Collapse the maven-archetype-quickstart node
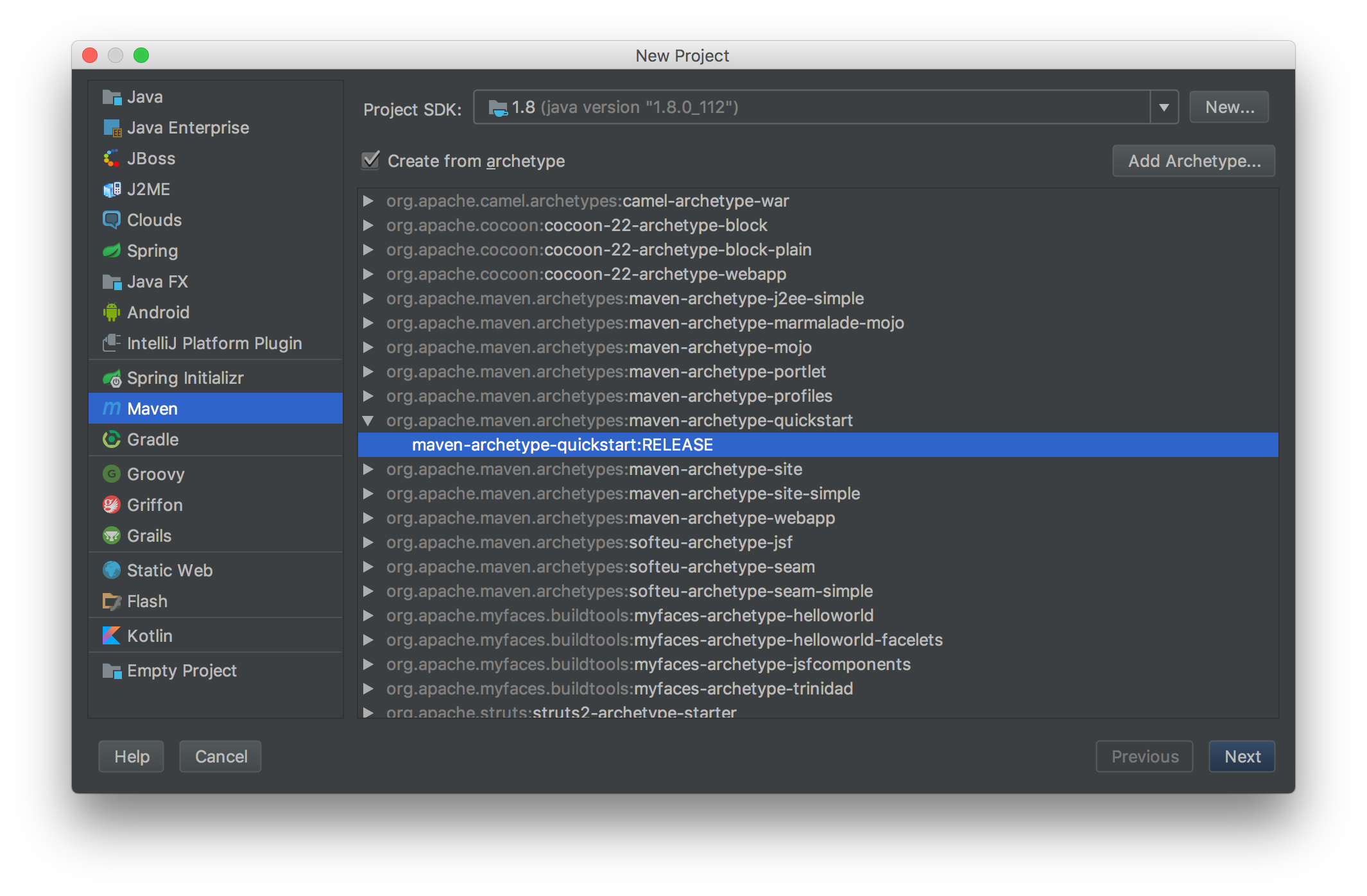This screenshot has height=896, width=1367. [368, 420]
